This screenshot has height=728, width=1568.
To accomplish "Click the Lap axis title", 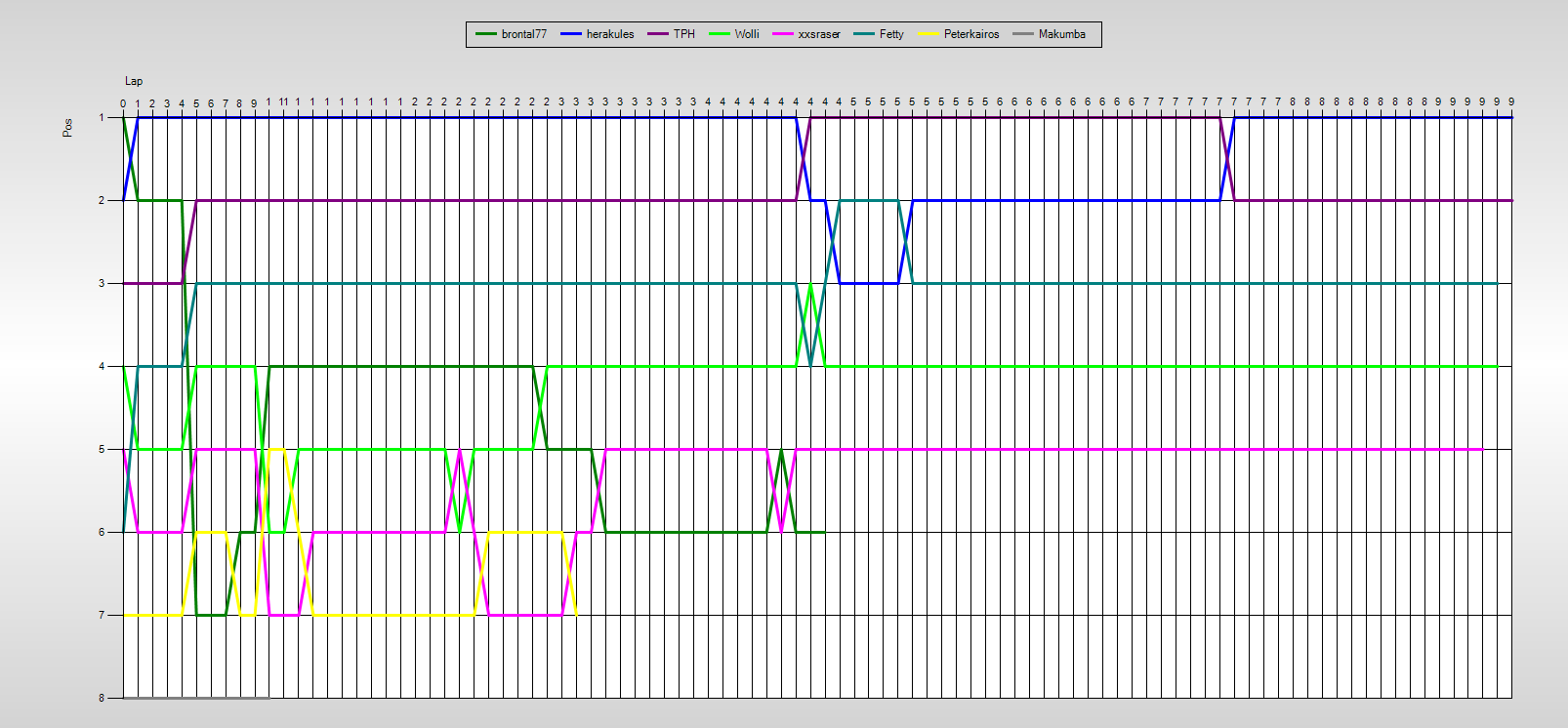I will [x=134, y=81].
